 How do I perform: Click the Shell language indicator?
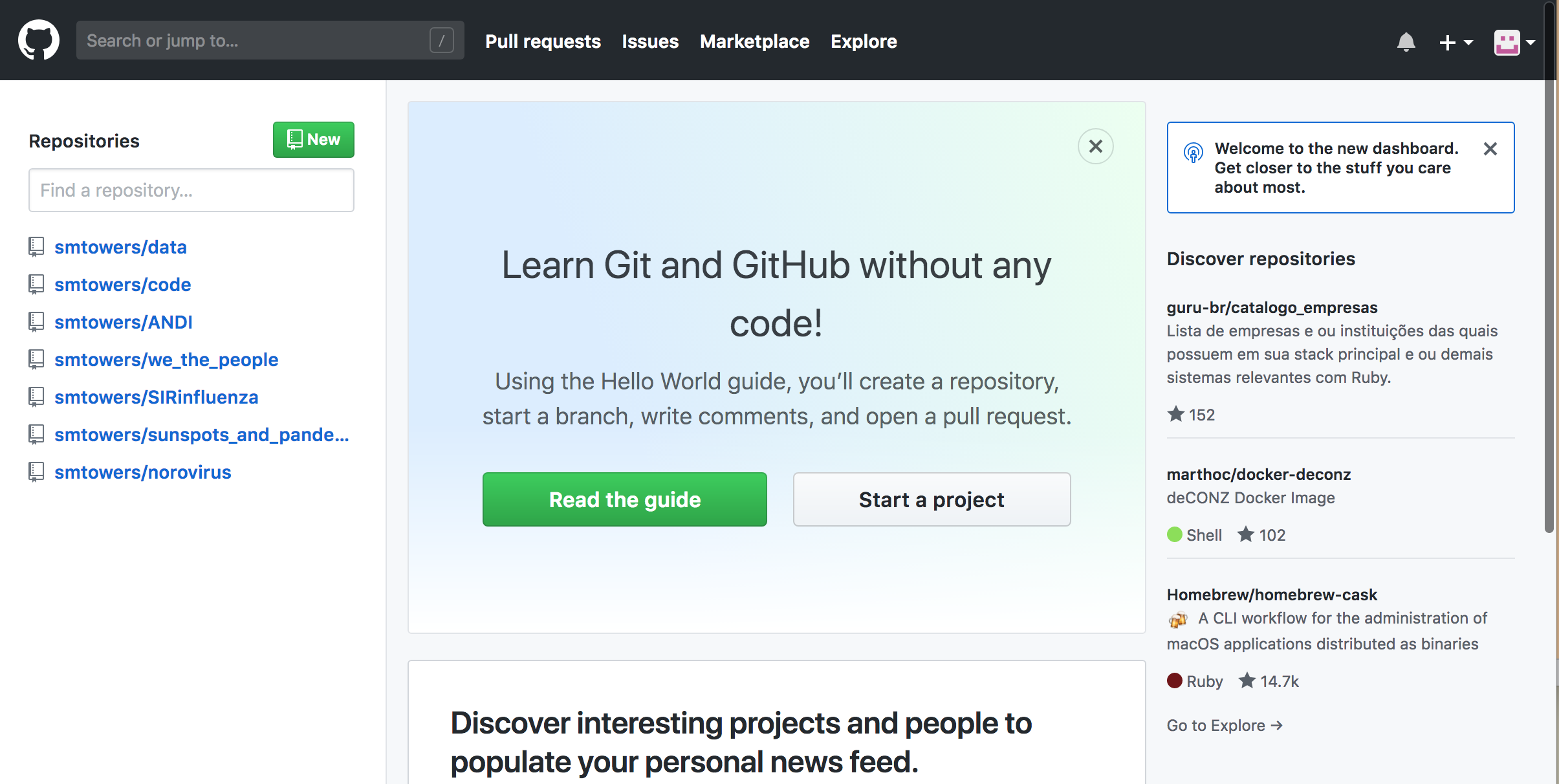(x=1195, y=535)
